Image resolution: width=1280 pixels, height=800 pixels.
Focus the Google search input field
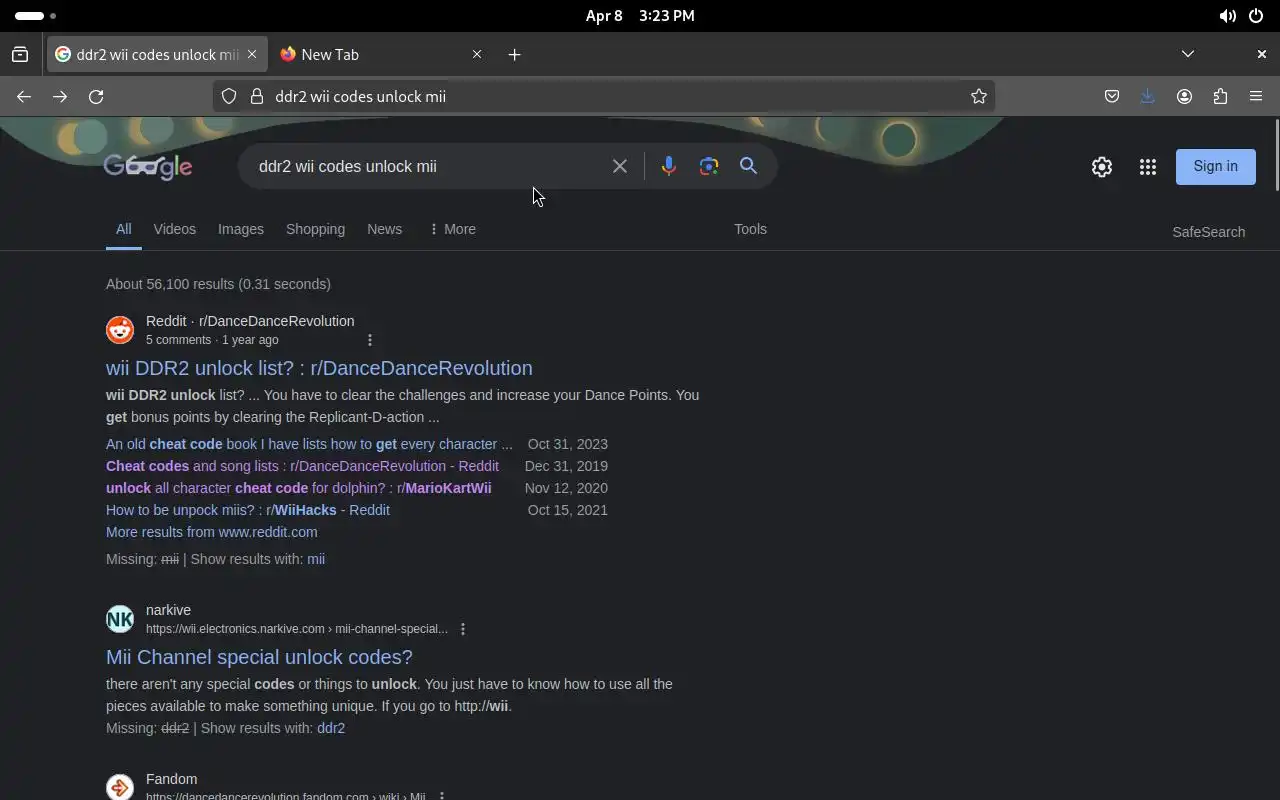pyautogui.click(x=430, y=166)
